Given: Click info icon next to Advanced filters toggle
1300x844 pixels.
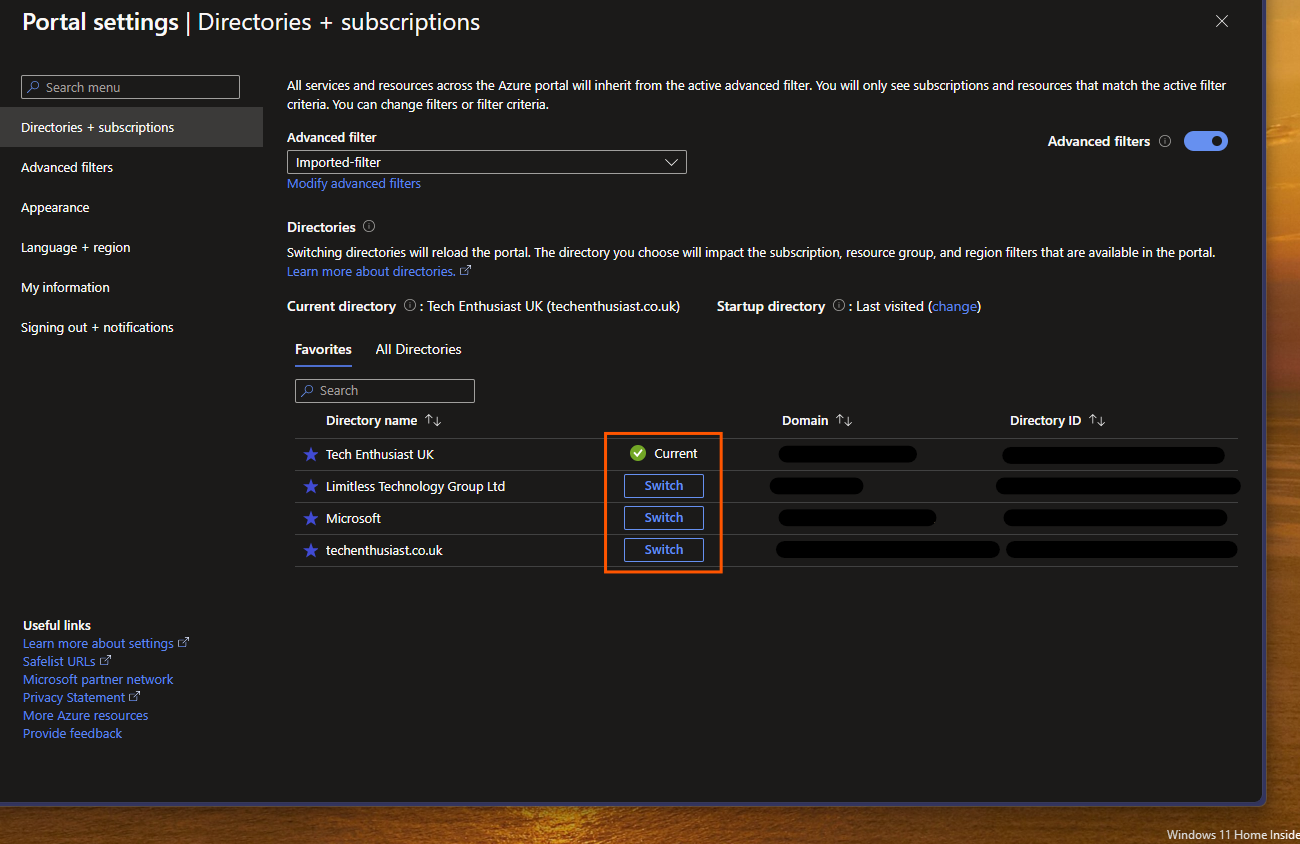Looking at the screenshot, I should [x=1165, y=141].
